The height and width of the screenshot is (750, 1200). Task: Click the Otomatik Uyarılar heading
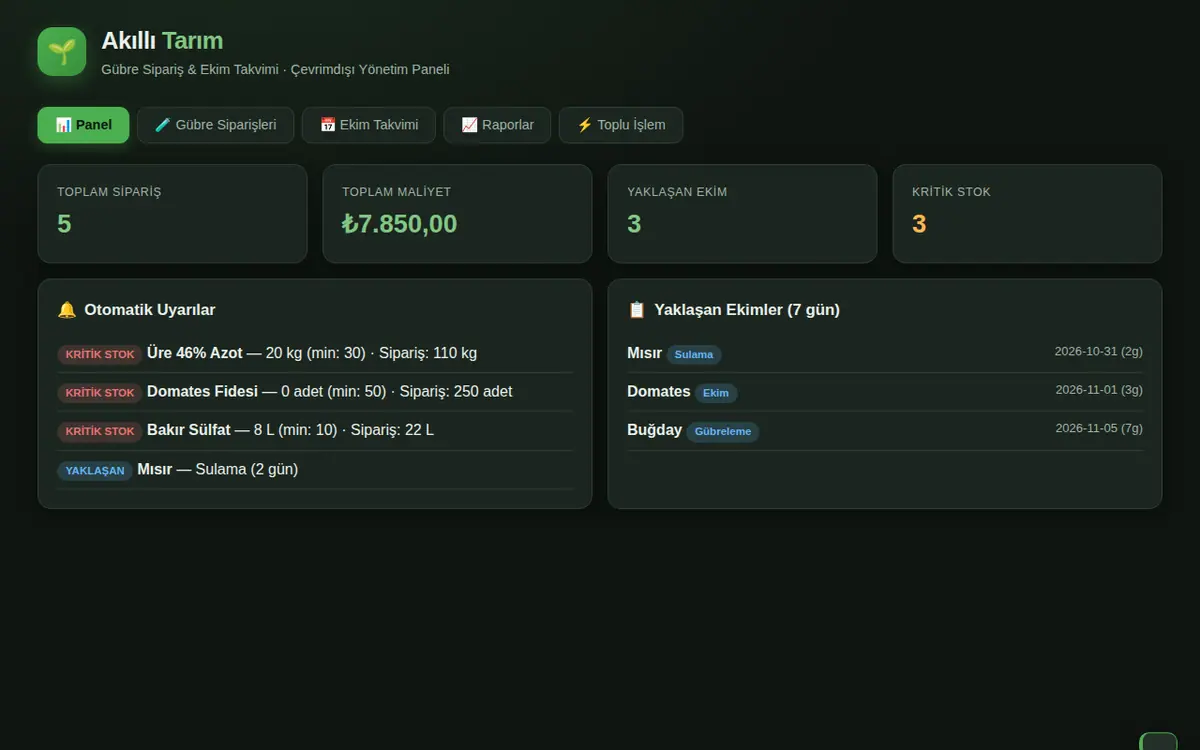pyautogui.click(x=150, y=310)
